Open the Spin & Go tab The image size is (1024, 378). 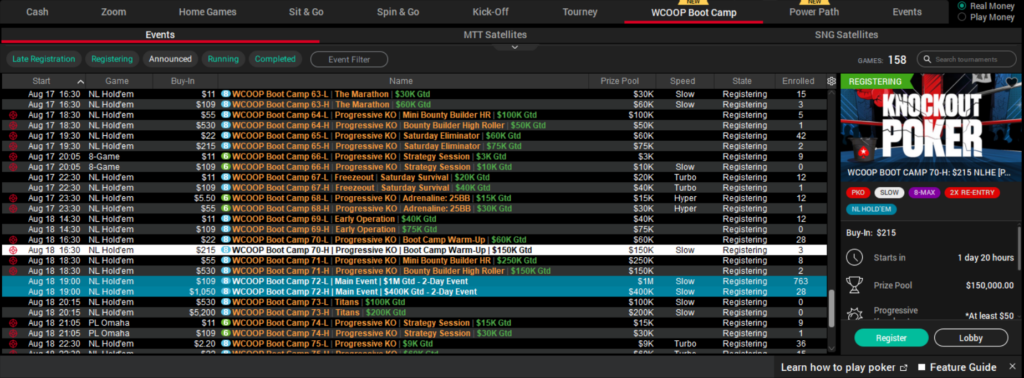click(x=398, y=12)
